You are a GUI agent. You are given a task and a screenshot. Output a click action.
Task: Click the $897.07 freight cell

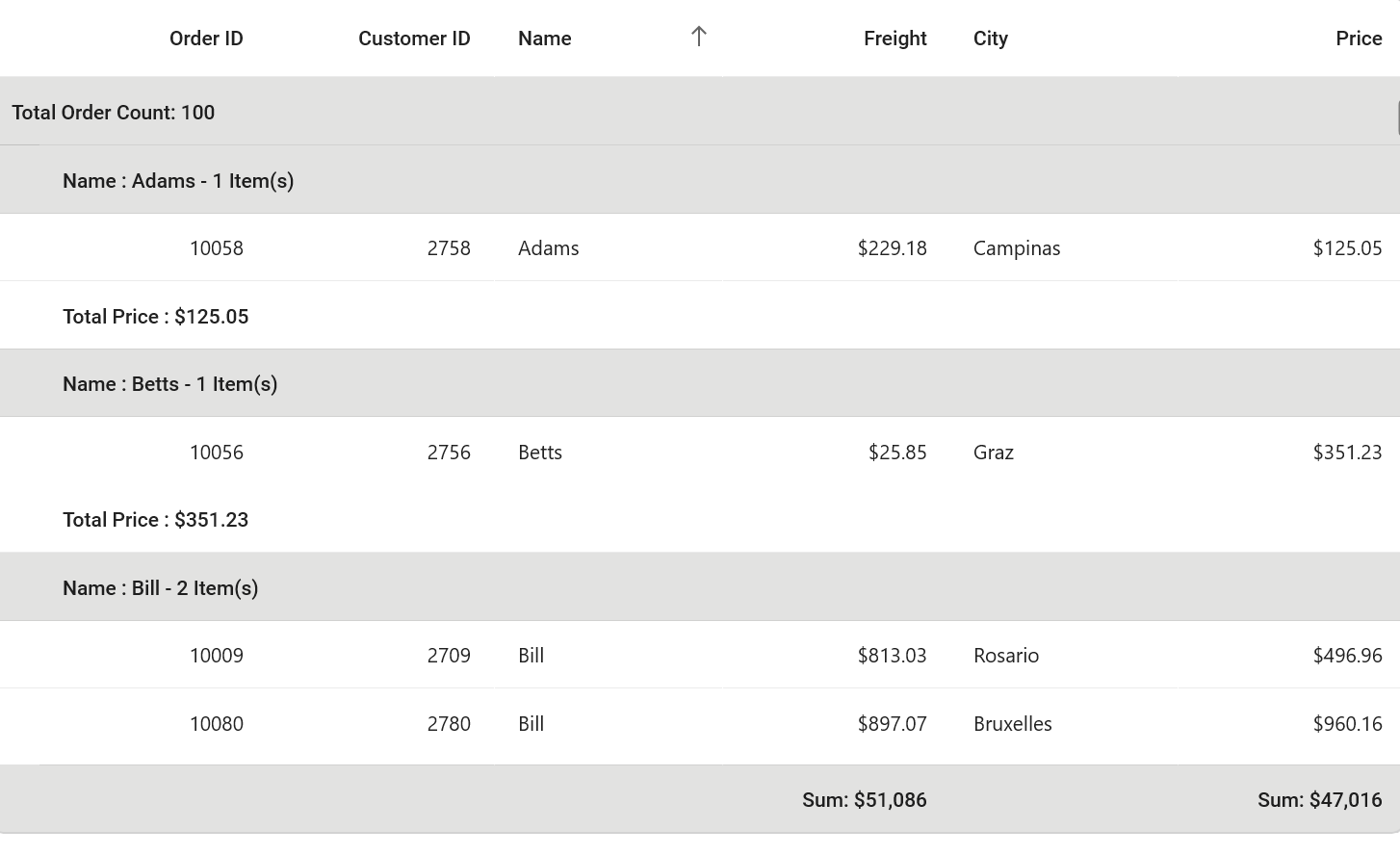pos(892,724)
